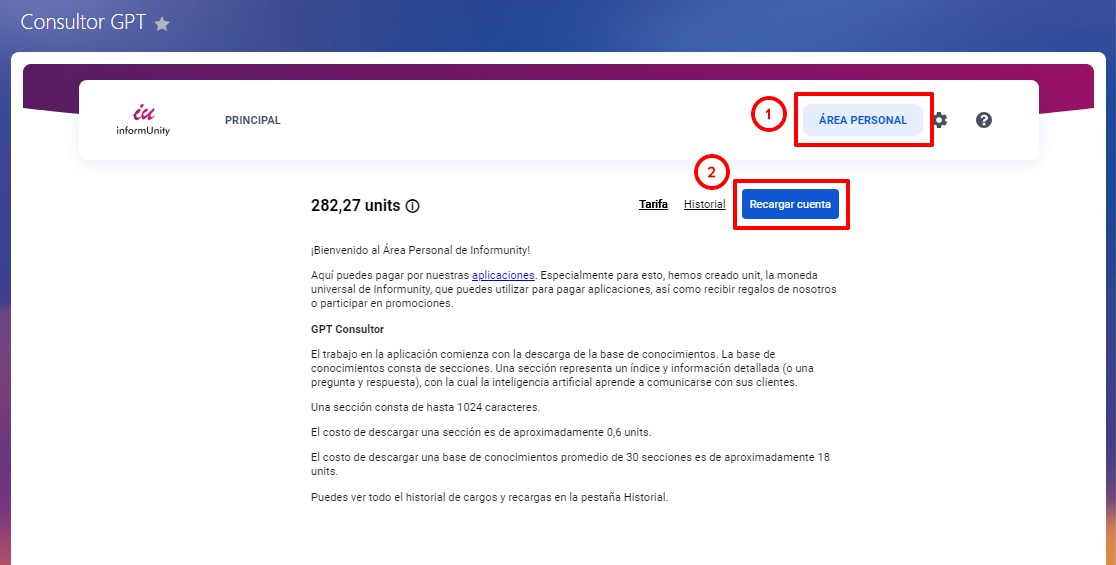
Task: Click the info icon next to units balance
Action: 413,206
